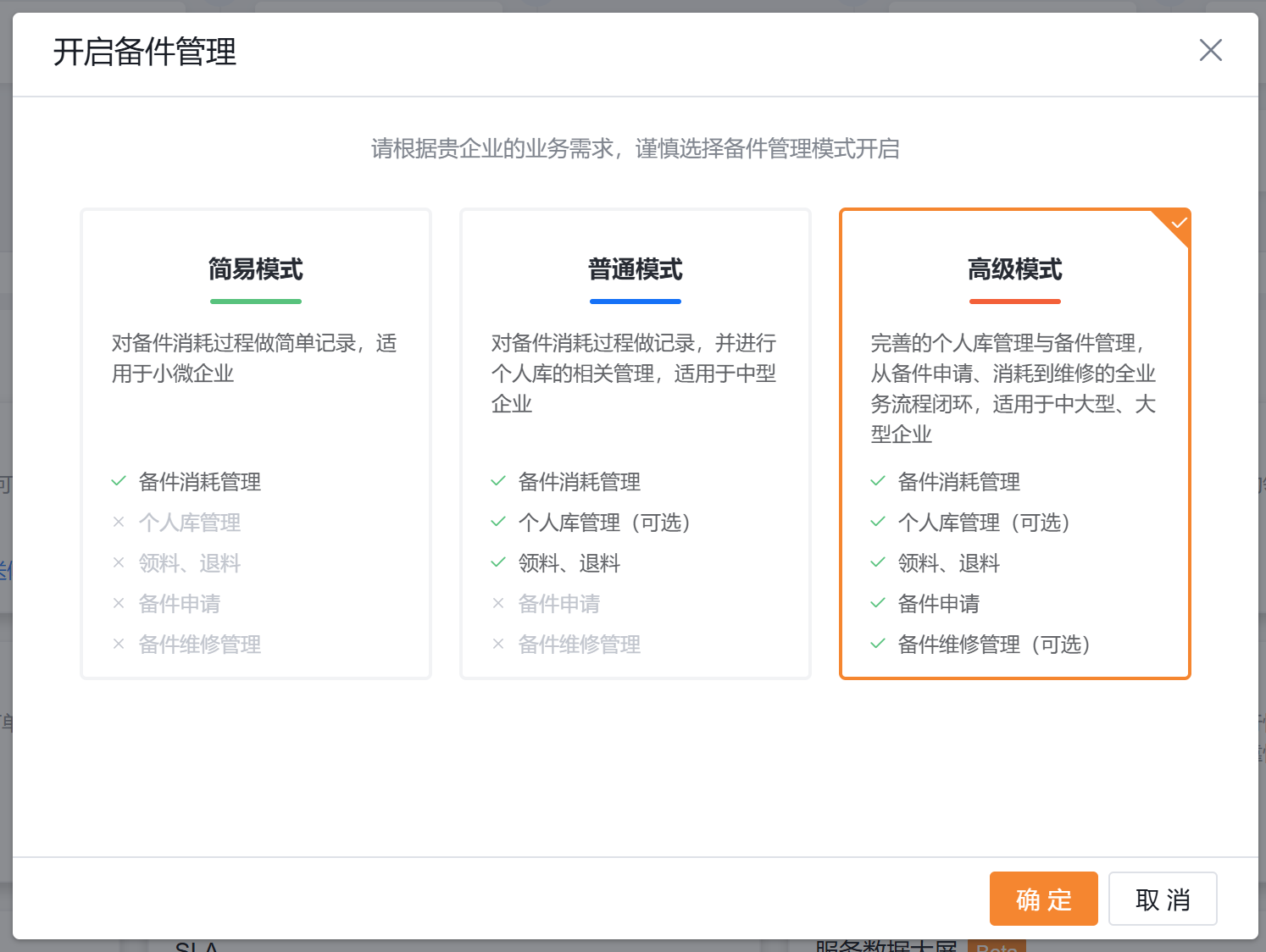1266x952 pixels.
Task: Click the 取消 button
Action: (x=1162, y=899)
